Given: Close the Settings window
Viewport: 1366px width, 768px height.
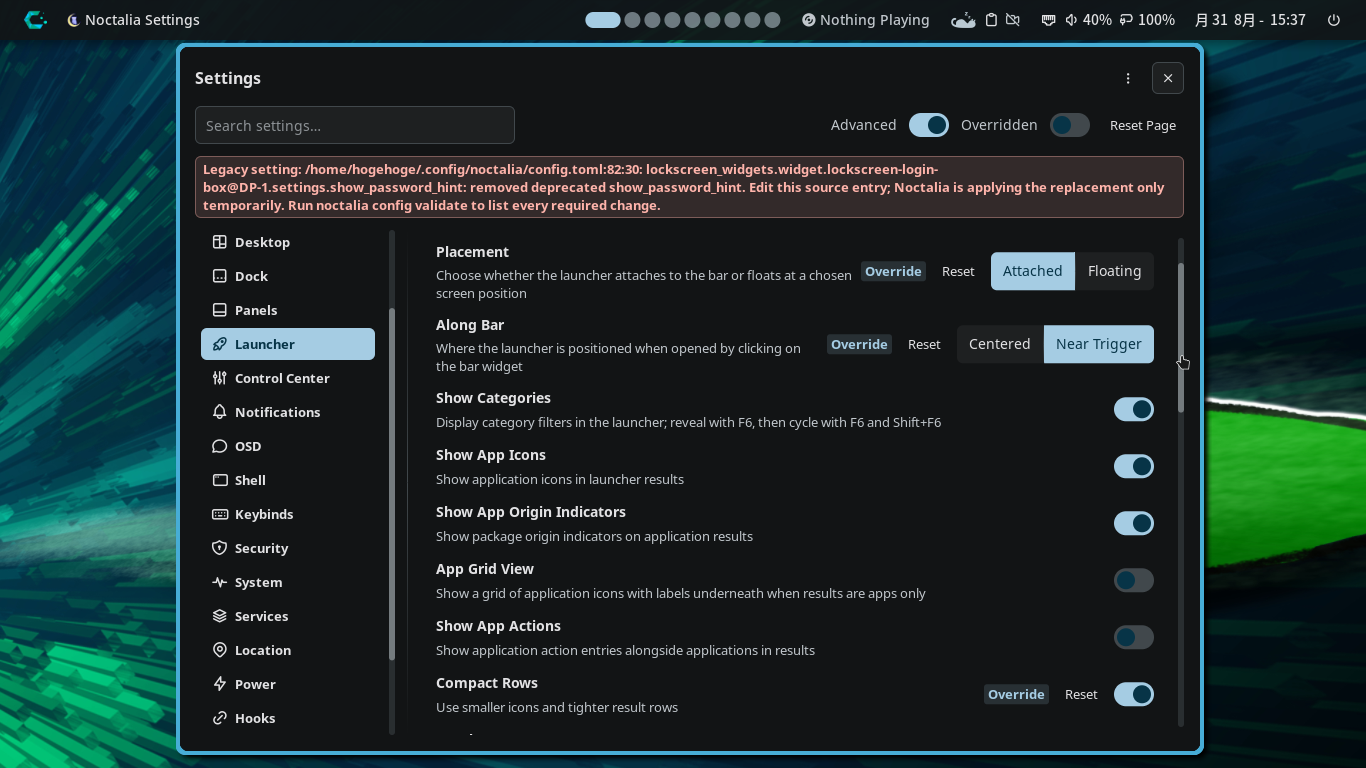Looking at the screenshot, I should pyautogui.click(x=1168, y=78).
